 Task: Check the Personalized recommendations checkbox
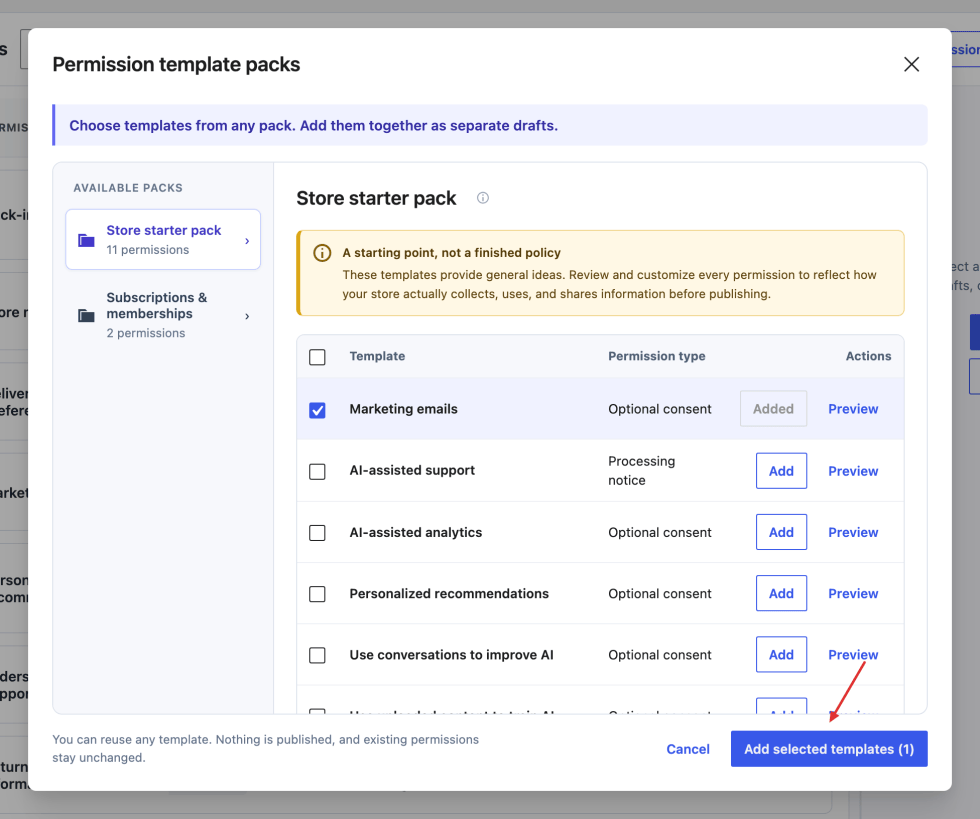click(318, 594)
